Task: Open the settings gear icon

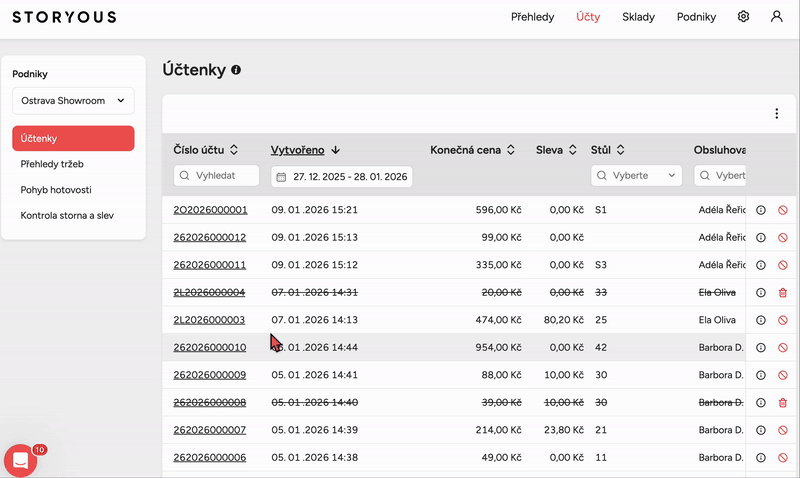Action: 743,17
